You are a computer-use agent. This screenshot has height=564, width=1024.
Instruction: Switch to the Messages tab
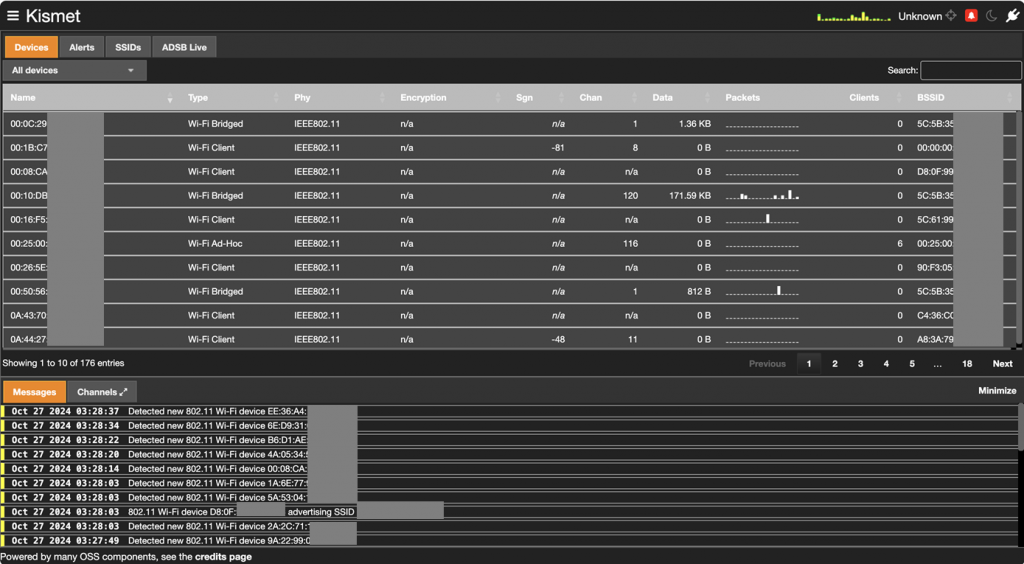34,392
